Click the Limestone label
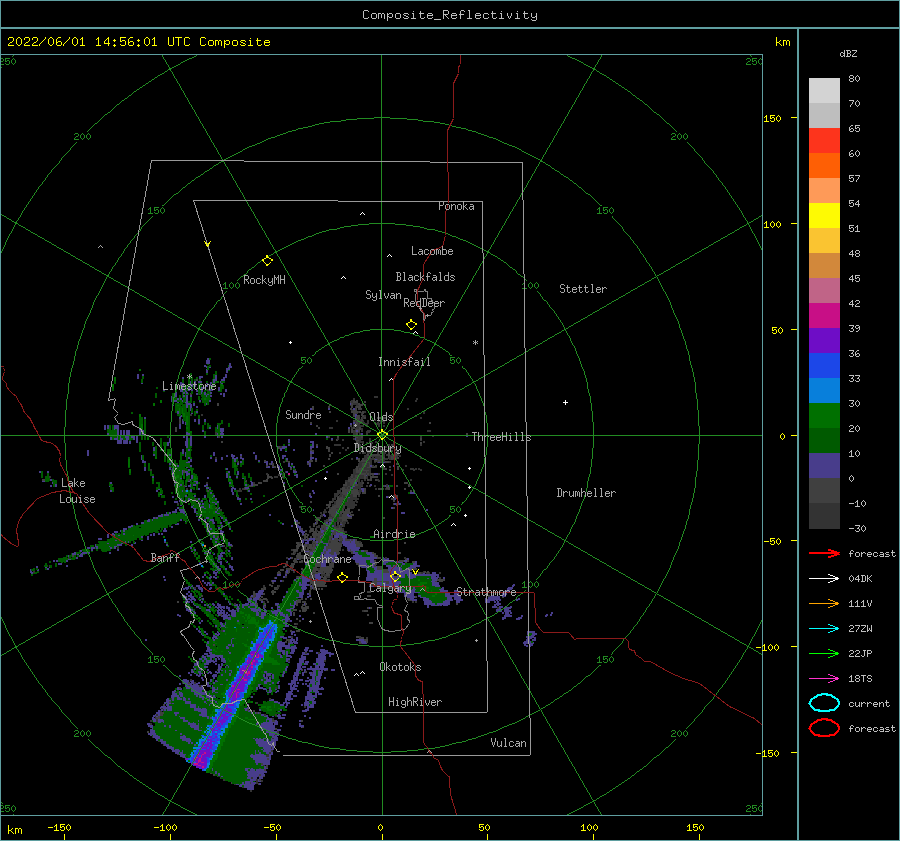 189,386
